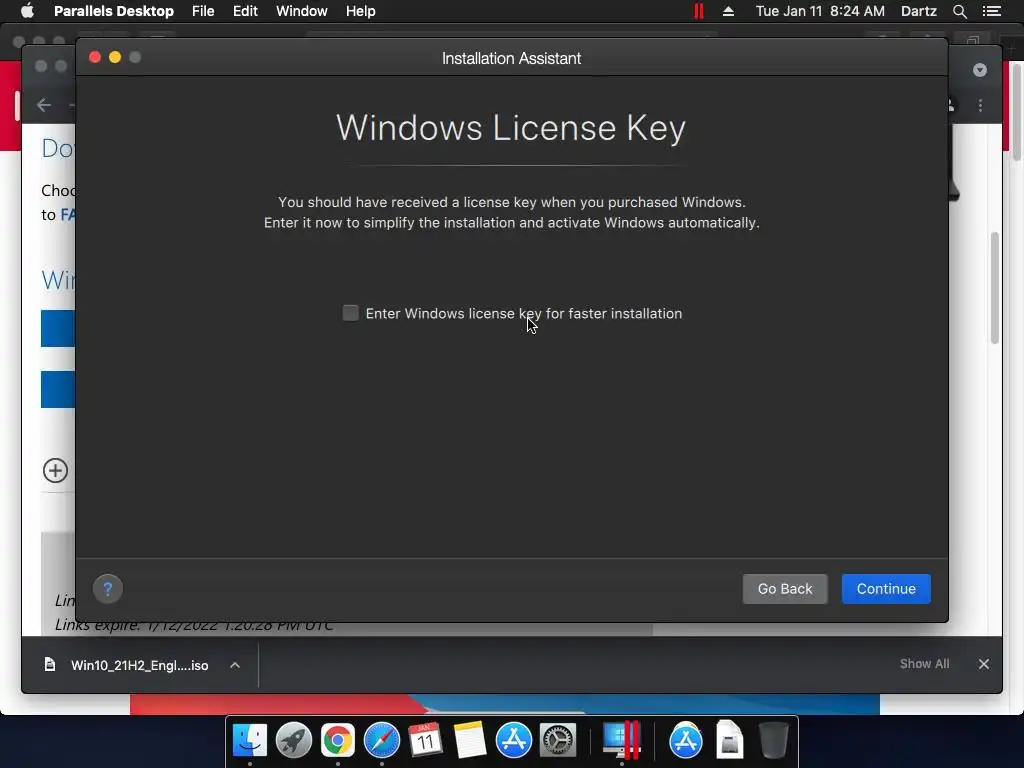Enable the Windows license key checkbox
The image size is (1024, 768).
pyautogui.click(x=351, y=313)
